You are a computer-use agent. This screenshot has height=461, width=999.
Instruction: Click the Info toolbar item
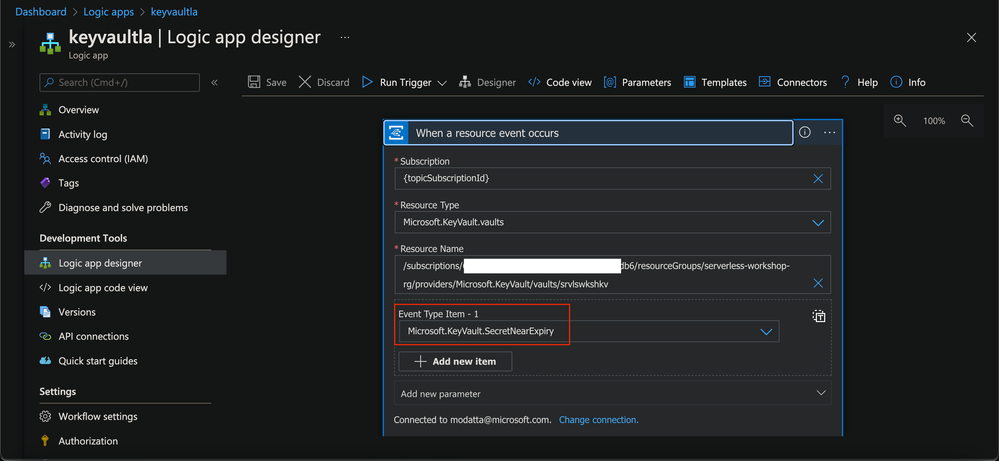tap(908, 82)
